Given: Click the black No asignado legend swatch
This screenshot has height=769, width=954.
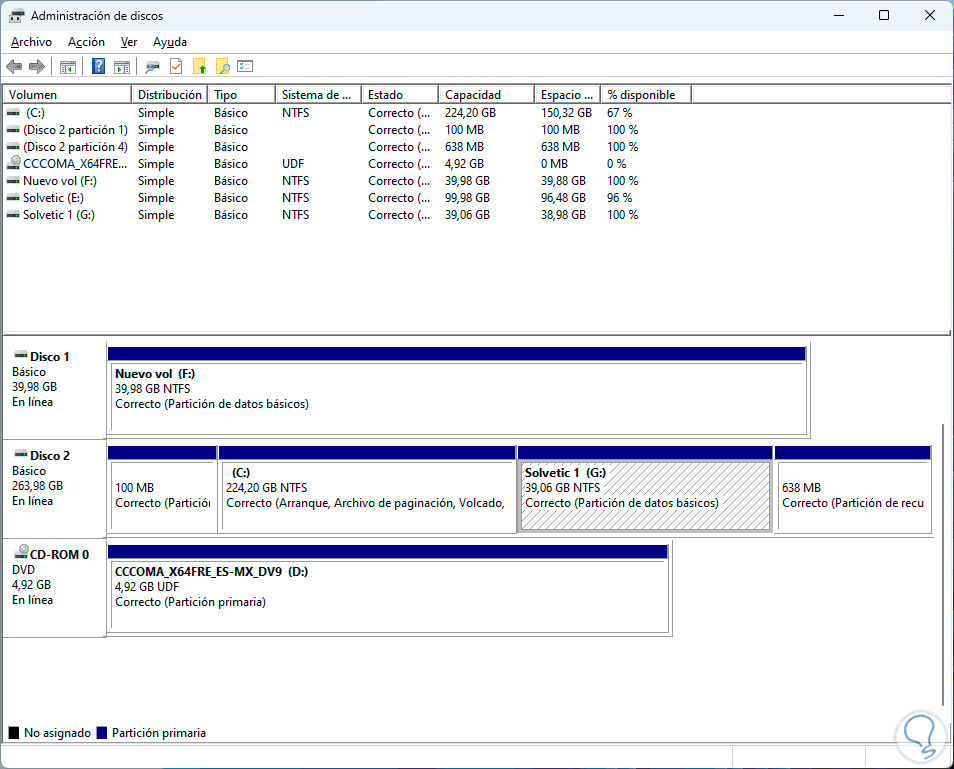Looking at the screenshot, I should 14,732.
